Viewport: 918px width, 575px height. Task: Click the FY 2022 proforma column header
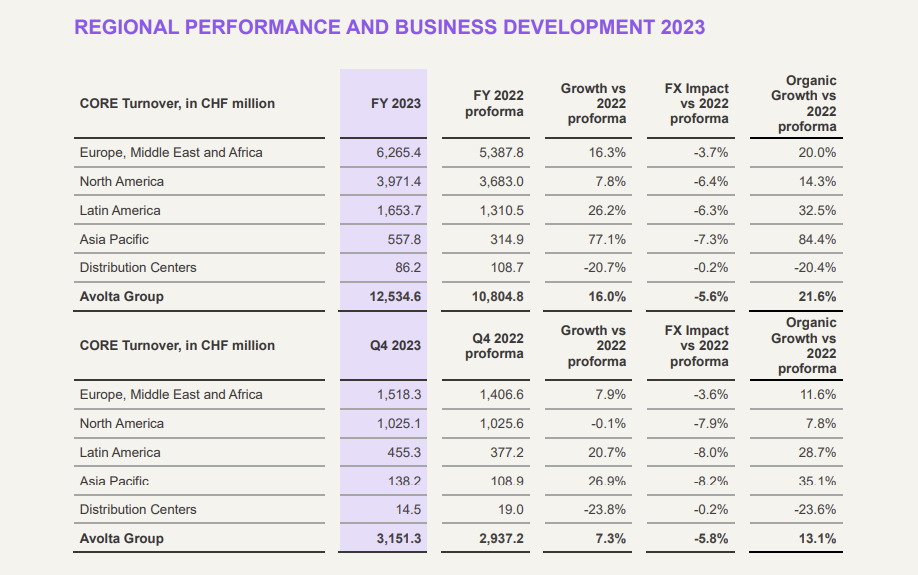[494, 104]
